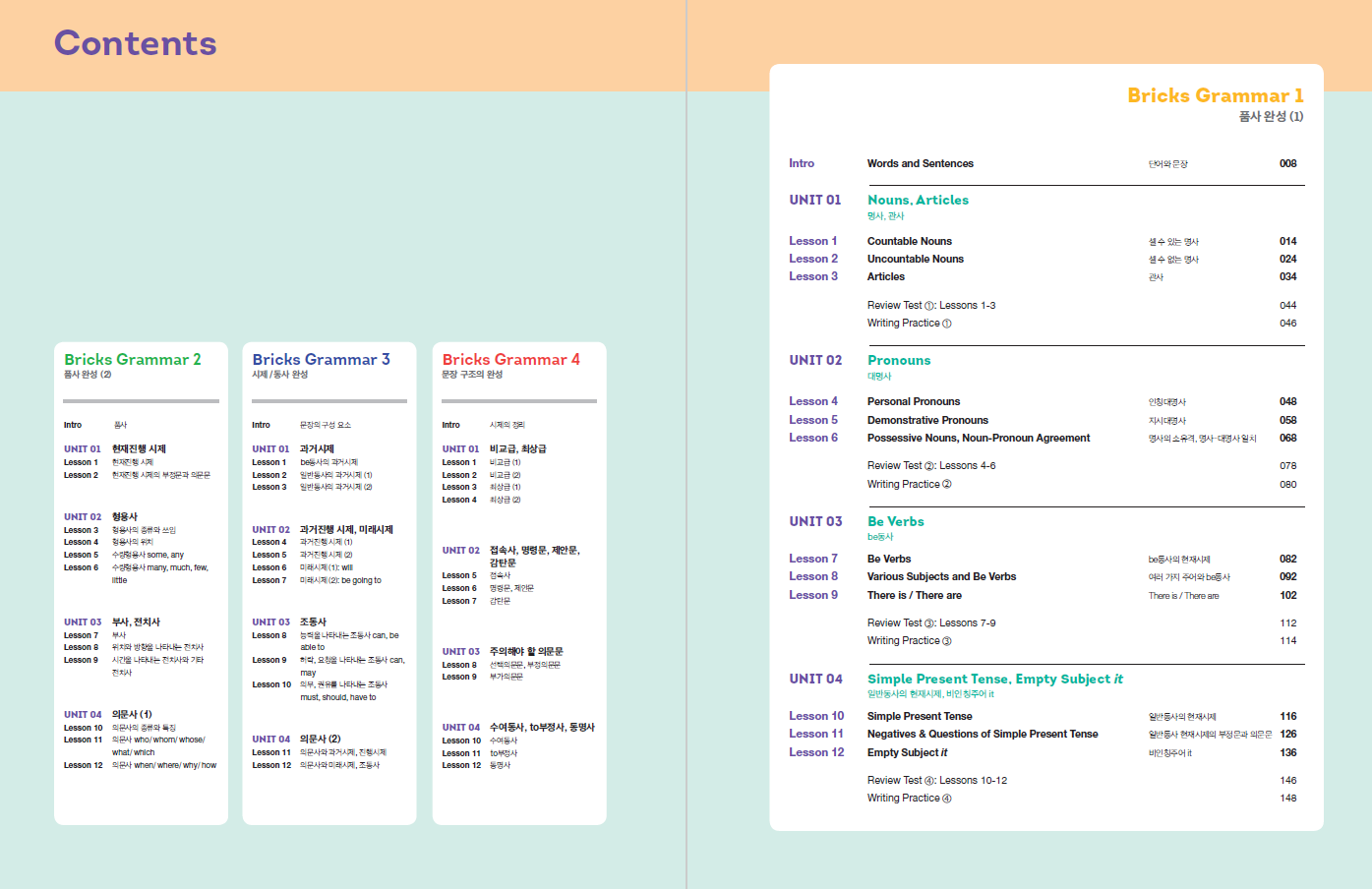Click page number "024"
Screen dimensions: 1372x889
[x=1288, y=259]
